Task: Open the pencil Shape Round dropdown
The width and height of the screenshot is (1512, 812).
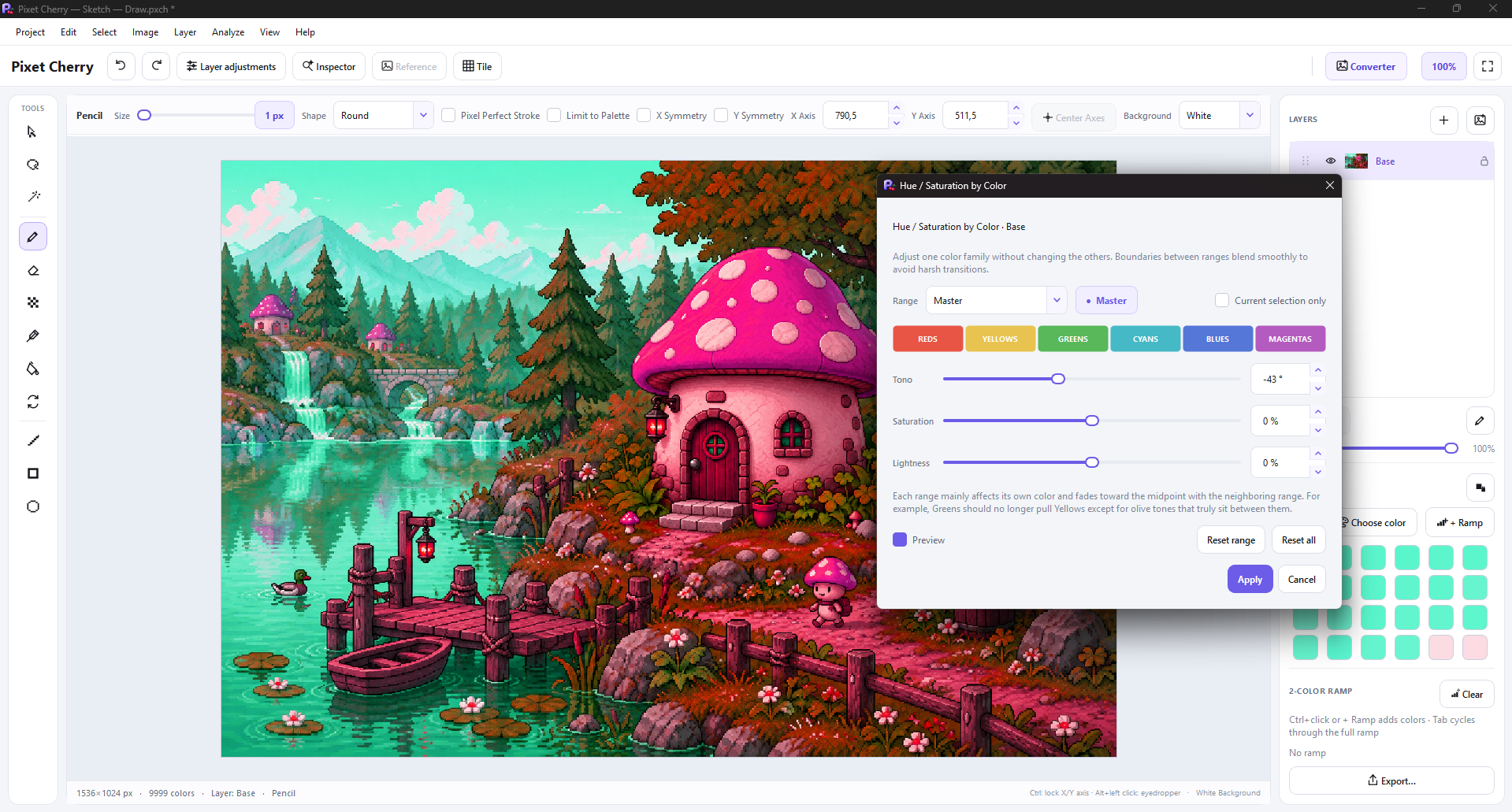Action: click(x=383, y=115)
